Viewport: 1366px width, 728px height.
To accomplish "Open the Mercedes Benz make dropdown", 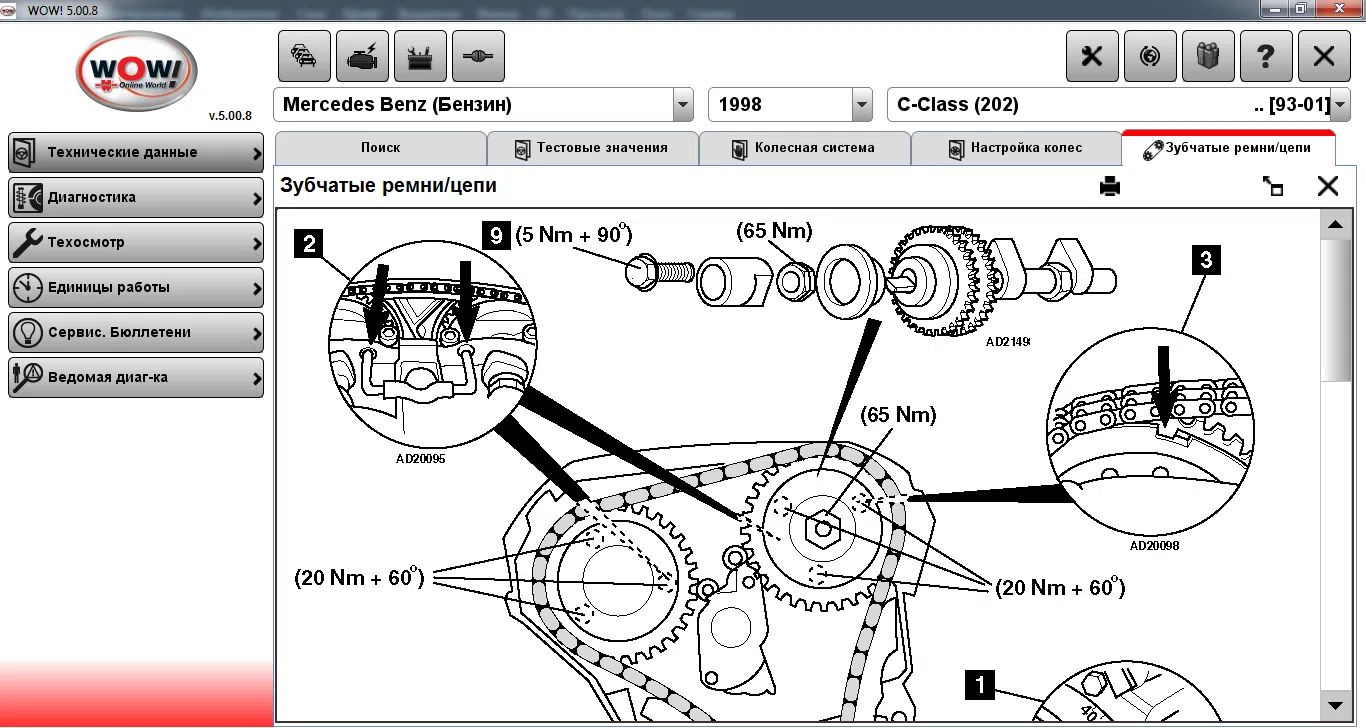I will click(x=683, y=105).
